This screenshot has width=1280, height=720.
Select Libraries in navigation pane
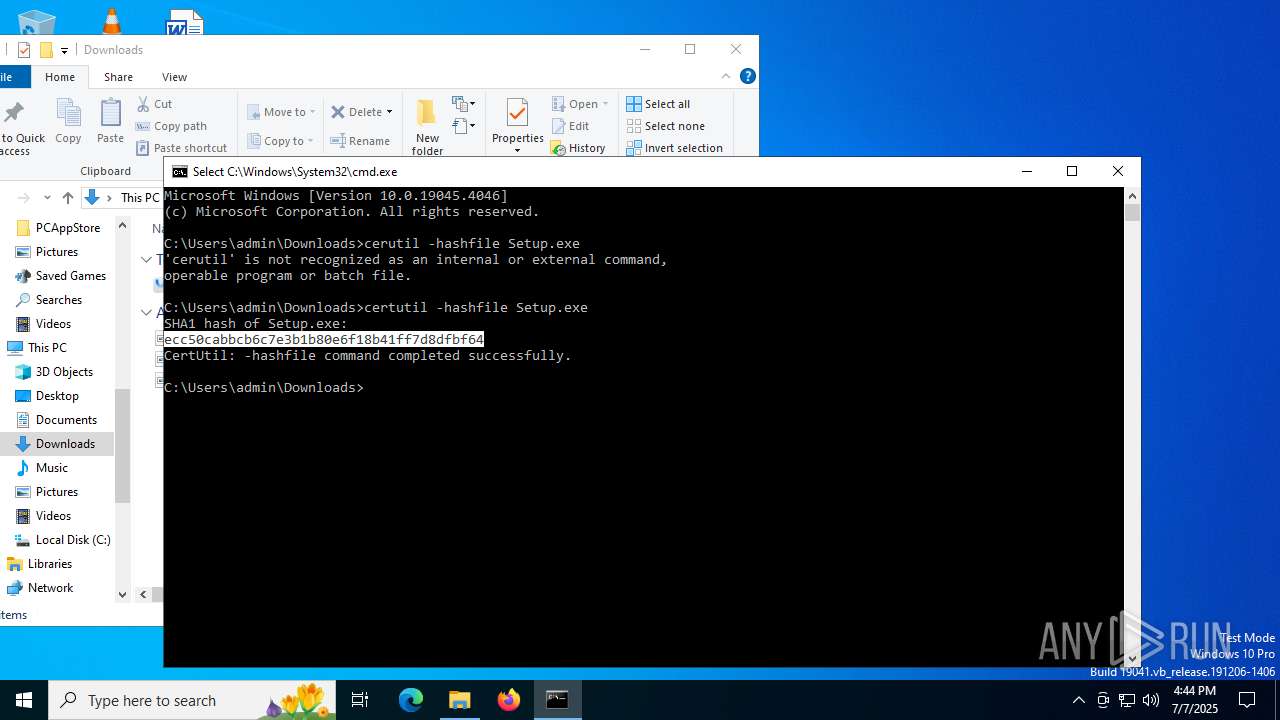49,564
